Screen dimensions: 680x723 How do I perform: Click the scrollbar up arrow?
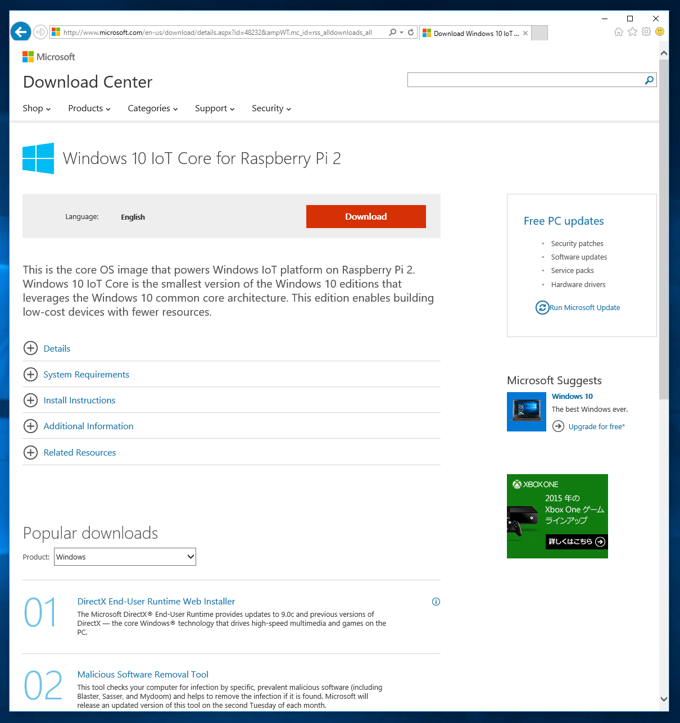[x=663, y=53]
